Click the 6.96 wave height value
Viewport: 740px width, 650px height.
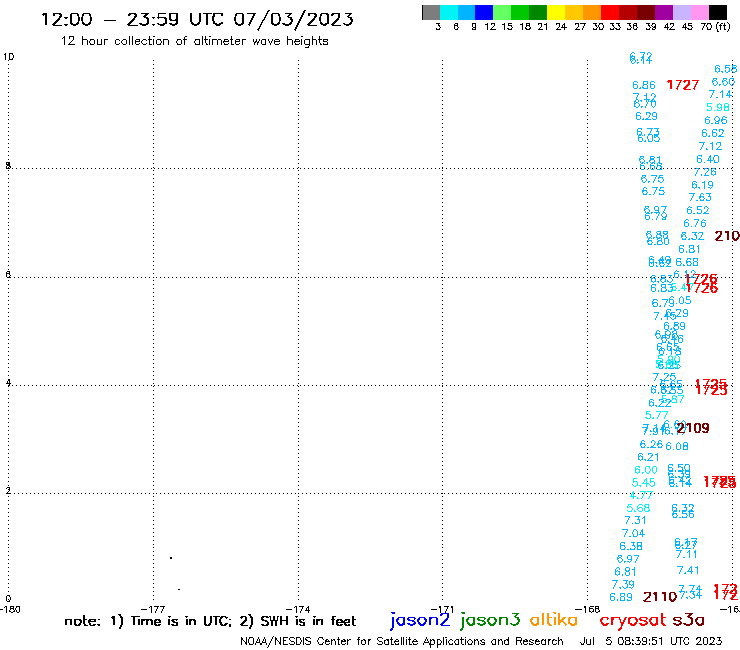[715, 120]
